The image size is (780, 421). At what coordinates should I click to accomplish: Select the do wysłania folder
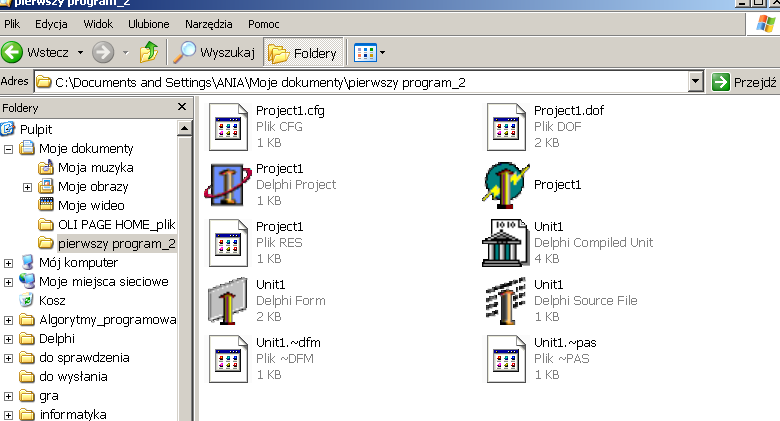pyautogui.click(x=73, y=376)
